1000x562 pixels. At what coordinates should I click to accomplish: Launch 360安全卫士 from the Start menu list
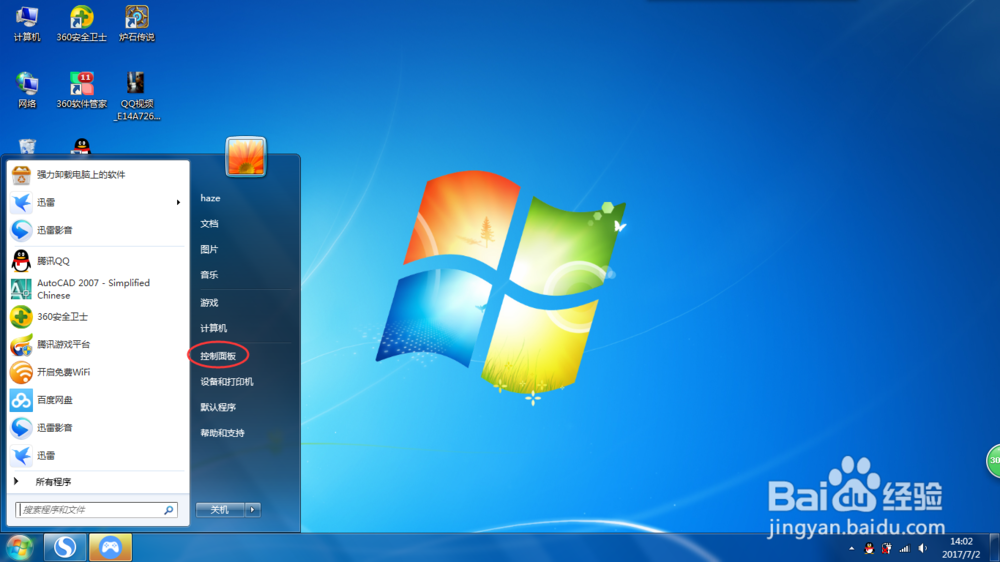click(98, 316)
